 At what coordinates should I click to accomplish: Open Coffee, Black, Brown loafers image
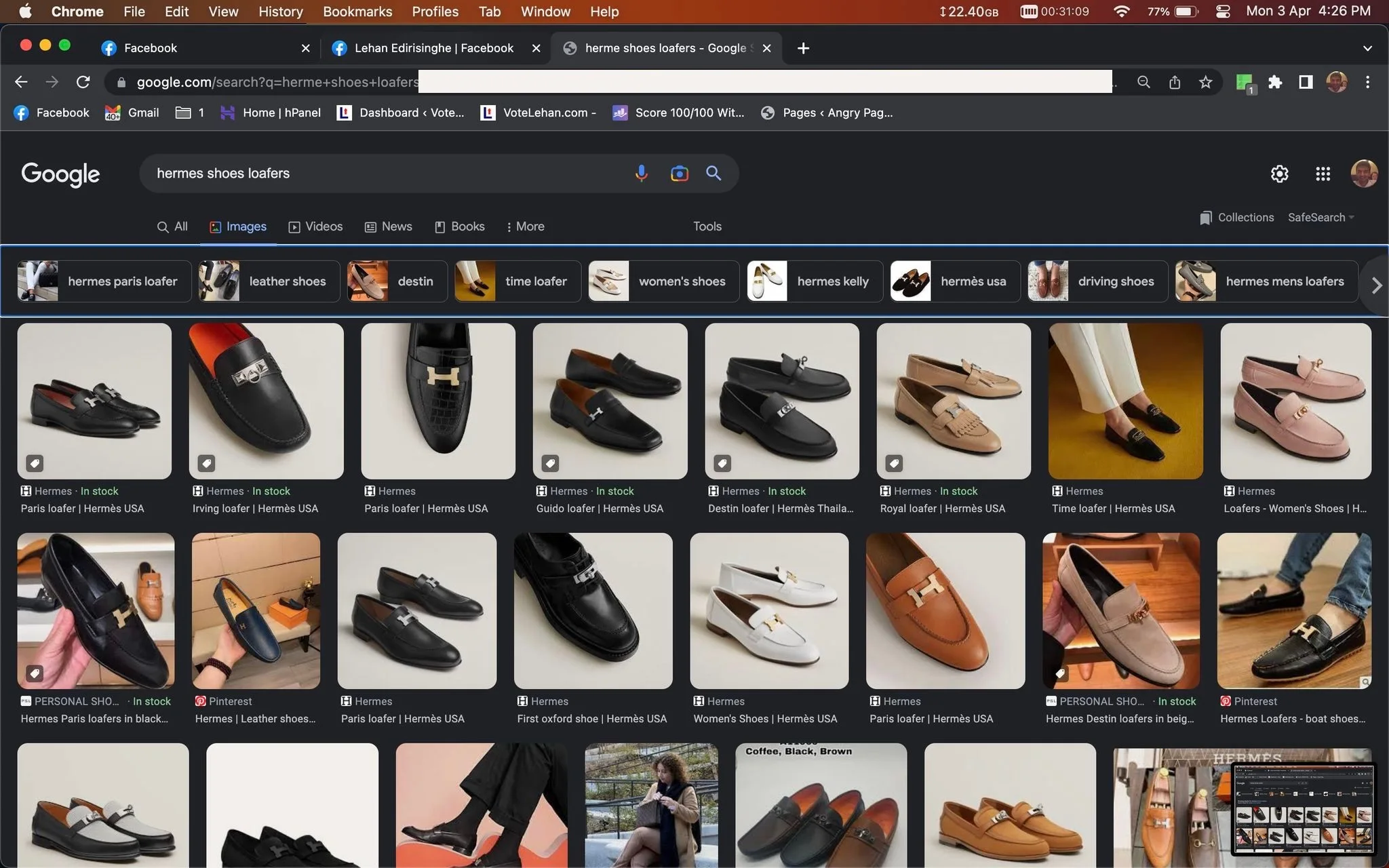(821, 806)
